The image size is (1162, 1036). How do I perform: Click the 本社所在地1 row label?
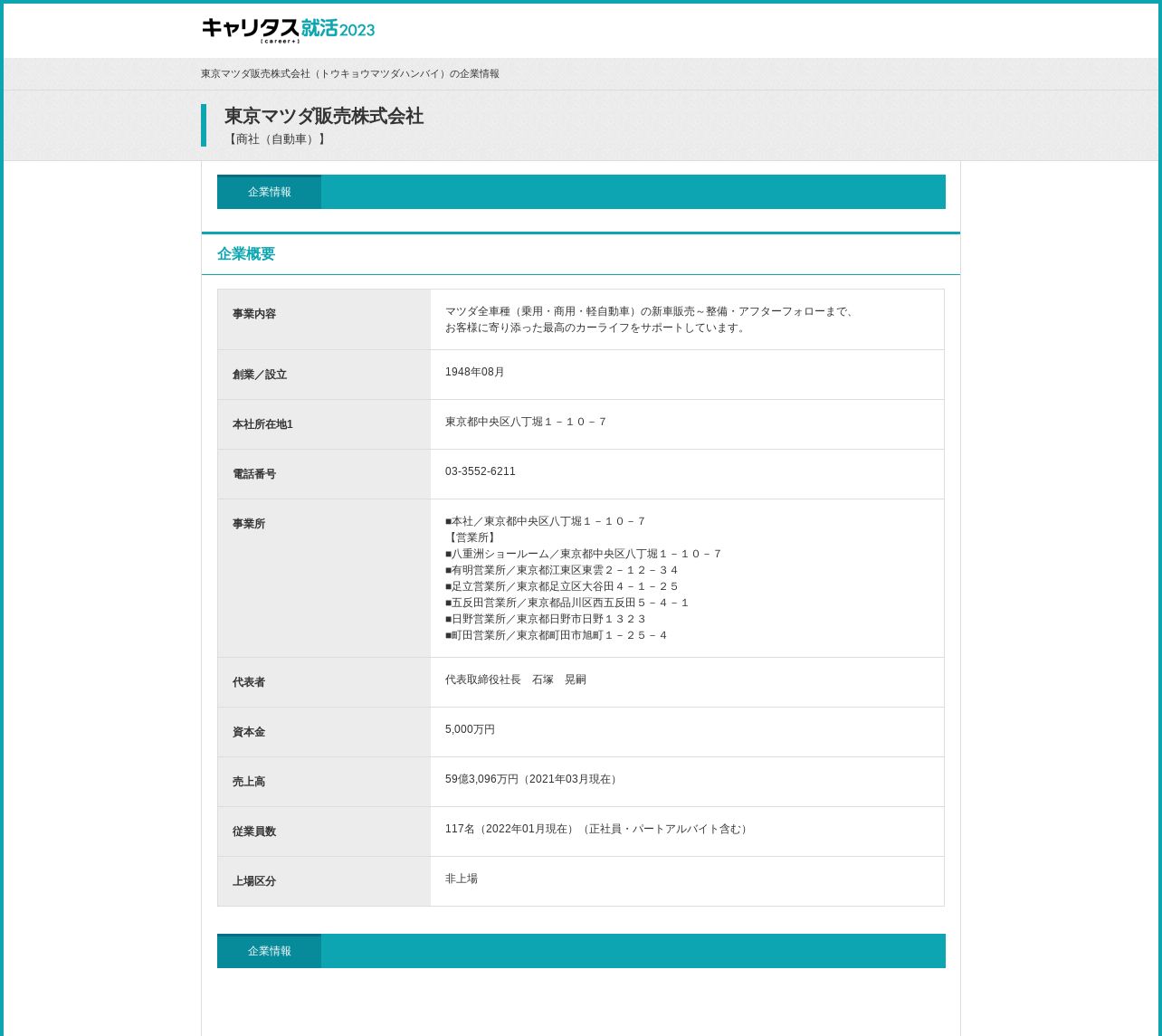pos(262,424)
